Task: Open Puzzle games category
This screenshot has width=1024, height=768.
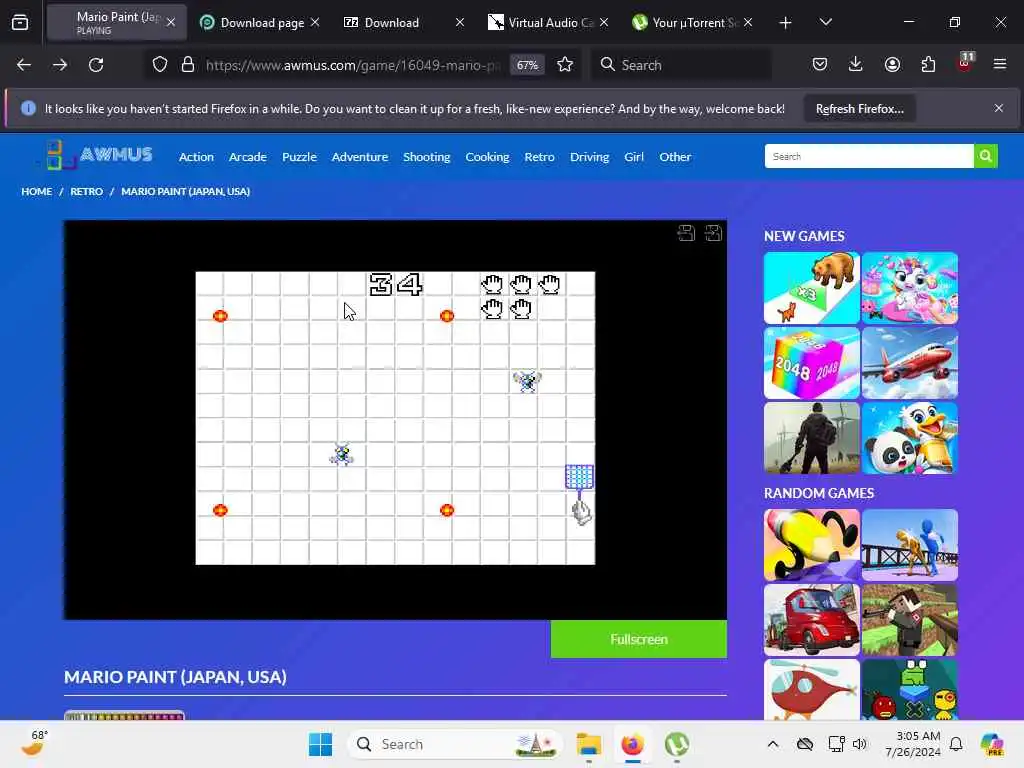Action: [299, 157]
